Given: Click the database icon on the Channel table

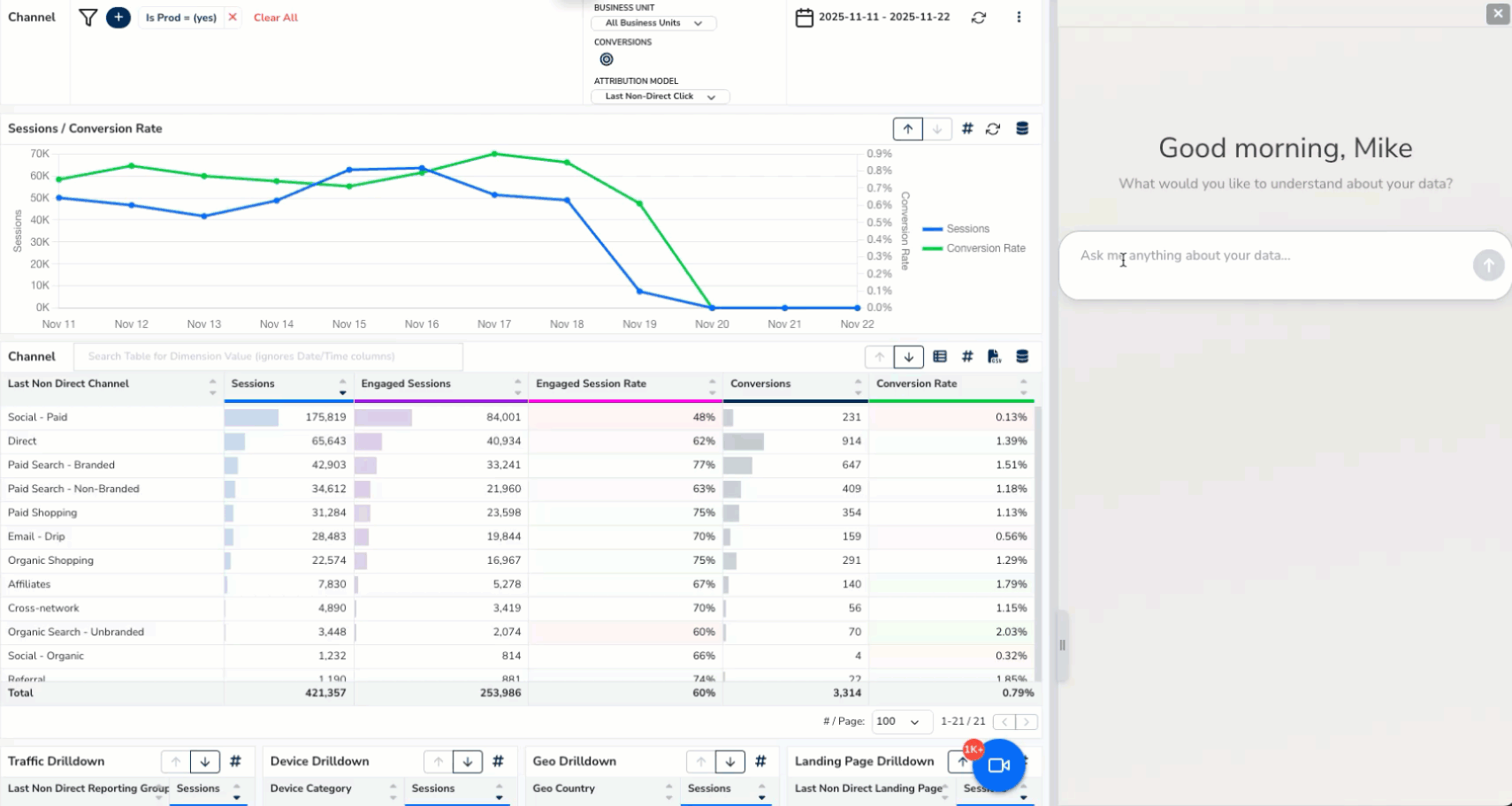Looking at the screenshot, I should pos(1021,356).
